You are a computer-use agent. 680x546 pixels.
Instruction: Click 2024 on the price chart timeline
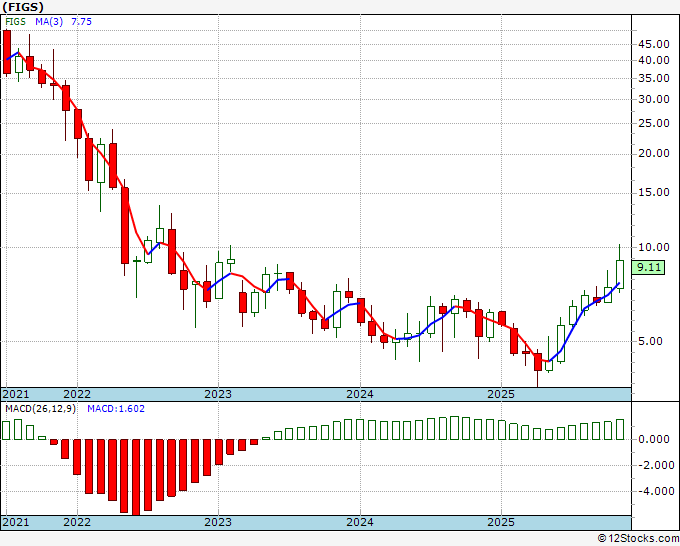(360, 394)
